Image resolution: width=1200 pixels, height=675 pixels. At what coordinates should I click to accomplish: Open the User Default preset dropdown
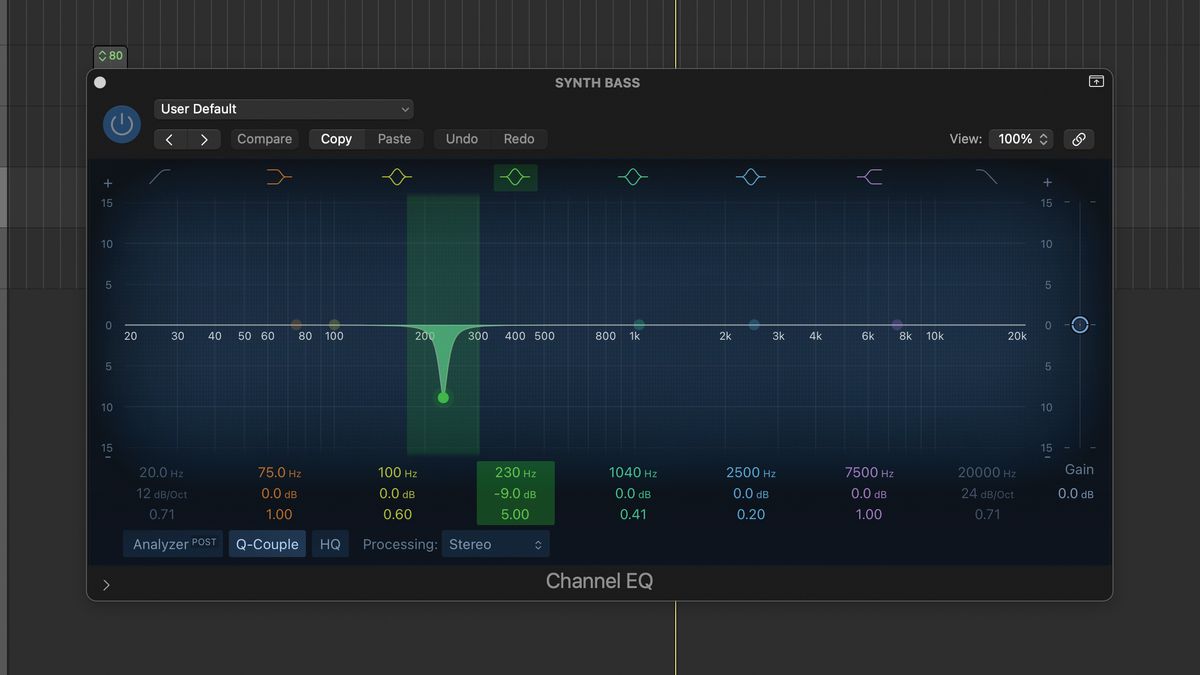pyautogui.click(x=284, y=108)
